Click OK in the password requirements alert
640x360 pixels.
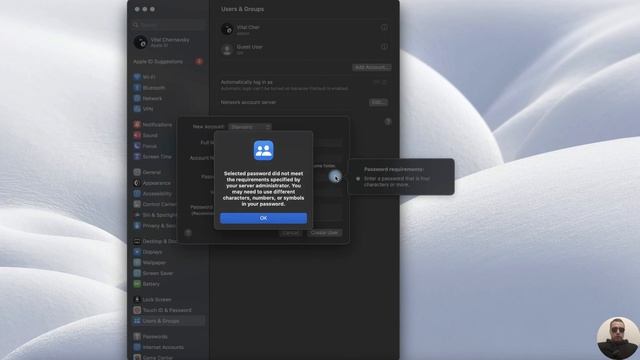[263, 218]
